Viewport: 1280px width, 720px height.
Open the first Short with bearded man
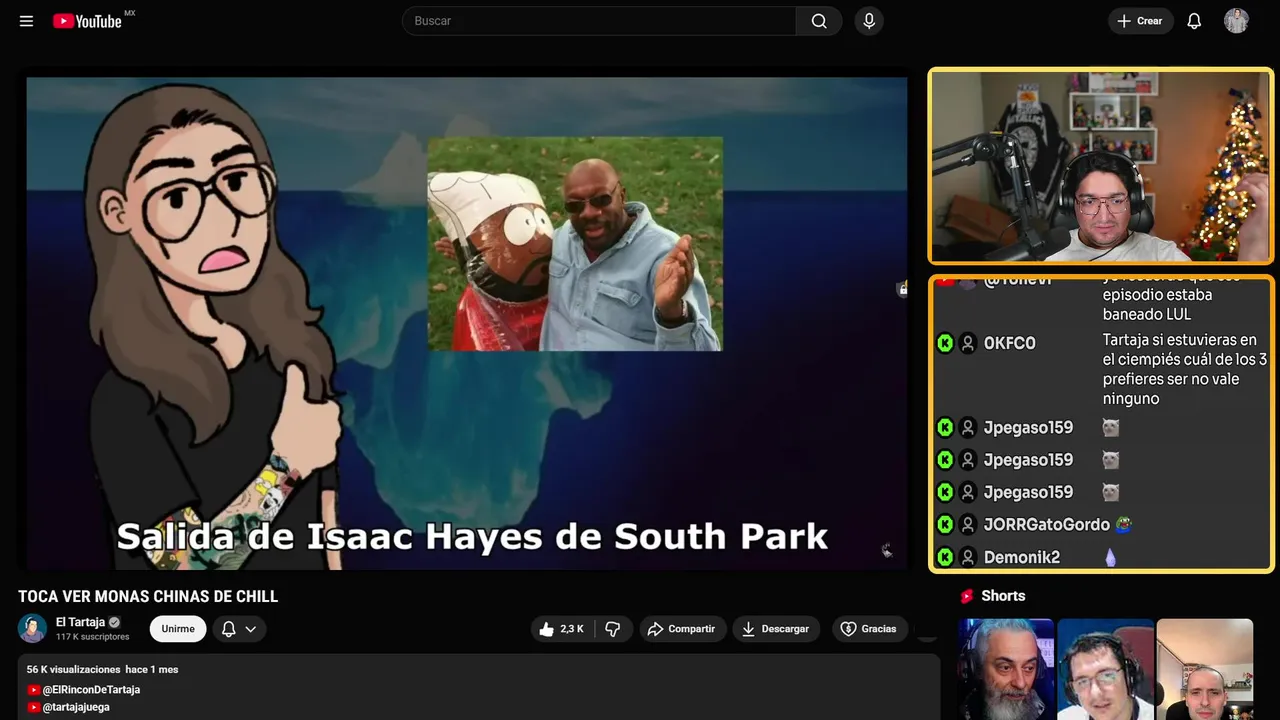tap(1006, 669)
